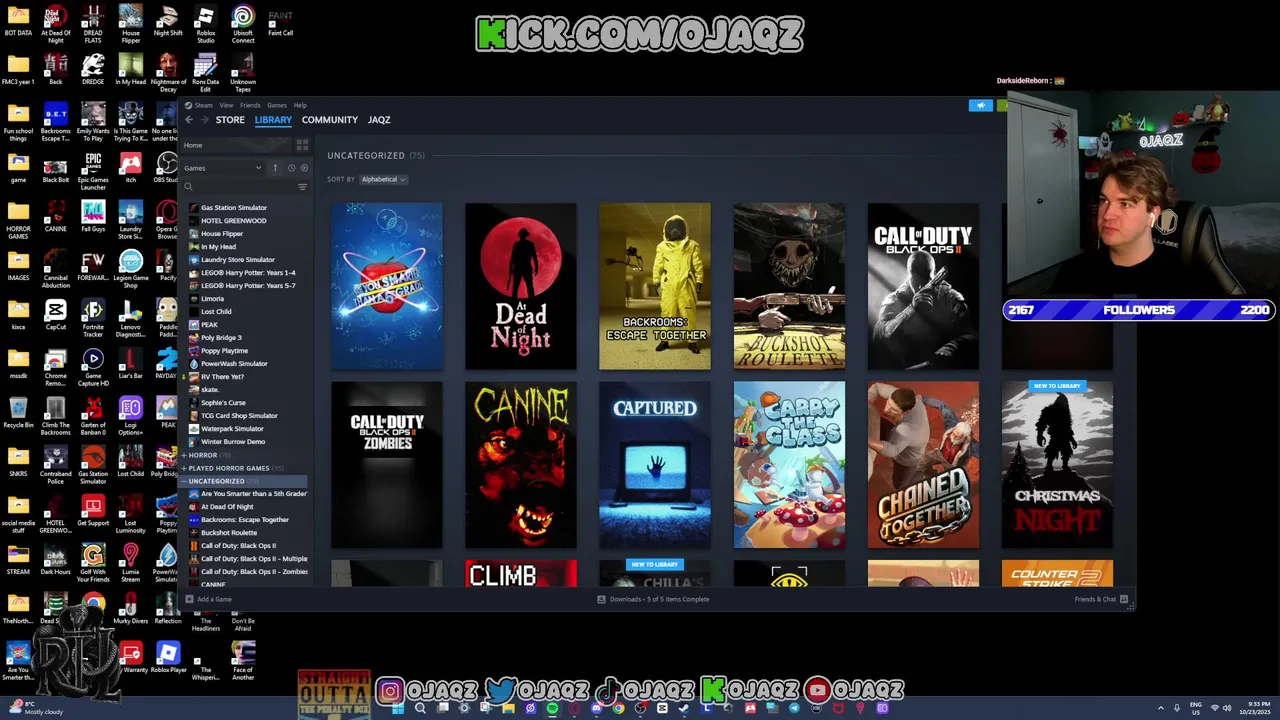Open the DREDGE desktop shortcut
Image resolution: width=1280 pixels, height=720 pixels.
(93, 69)
